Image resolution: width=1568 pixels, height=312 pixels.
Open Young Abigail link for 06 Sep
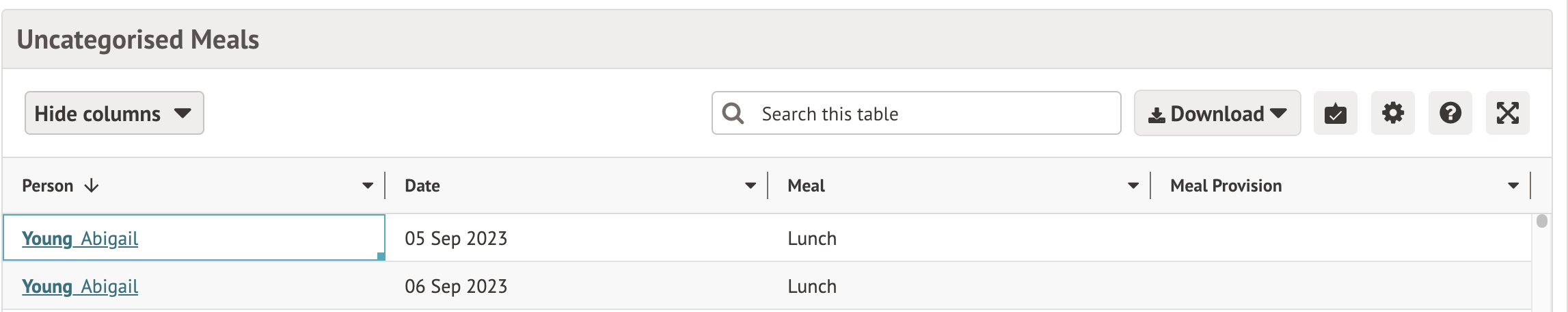pos(80,287)
